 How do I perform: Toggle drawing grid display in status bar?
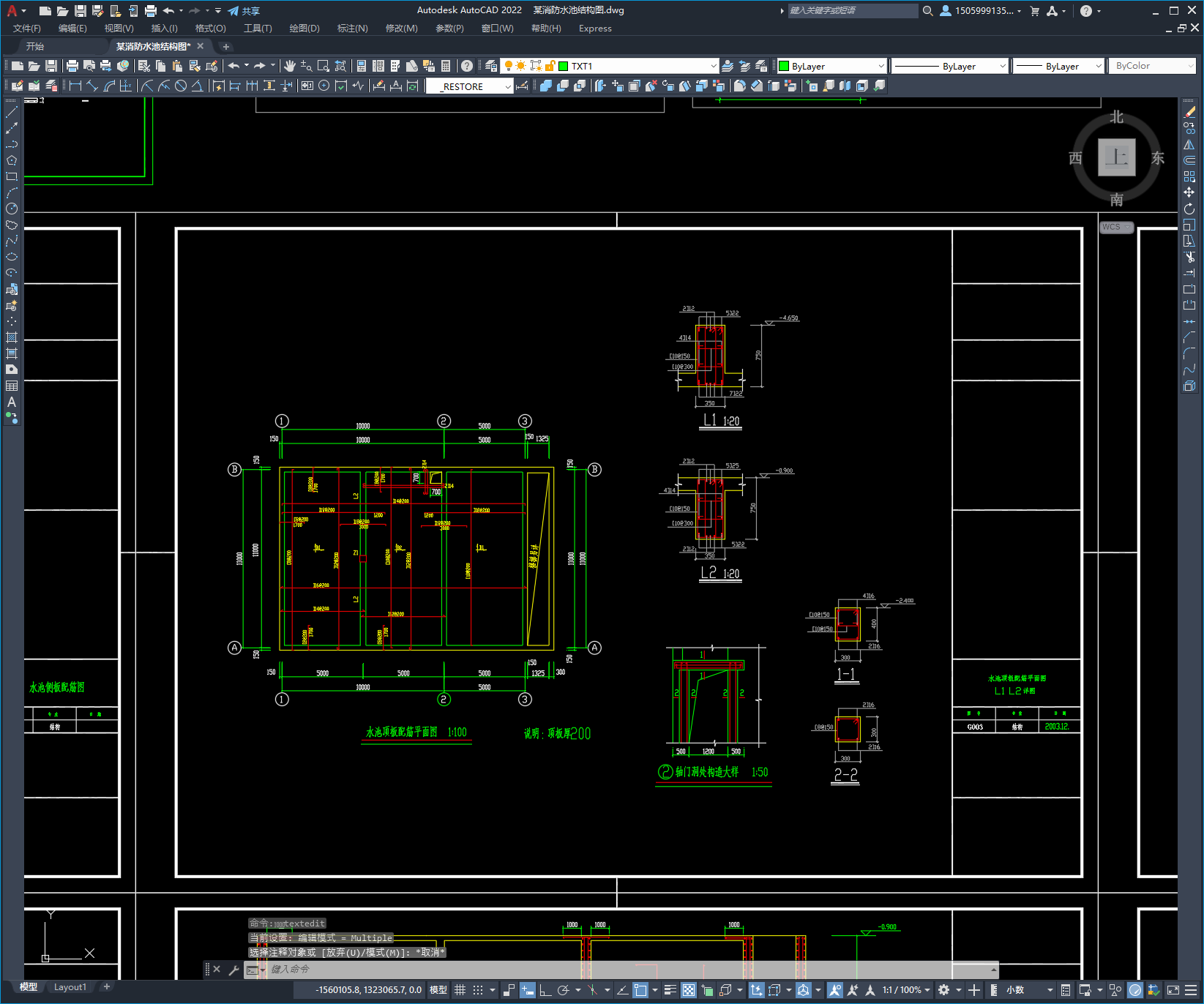click(x=460, y=990)
